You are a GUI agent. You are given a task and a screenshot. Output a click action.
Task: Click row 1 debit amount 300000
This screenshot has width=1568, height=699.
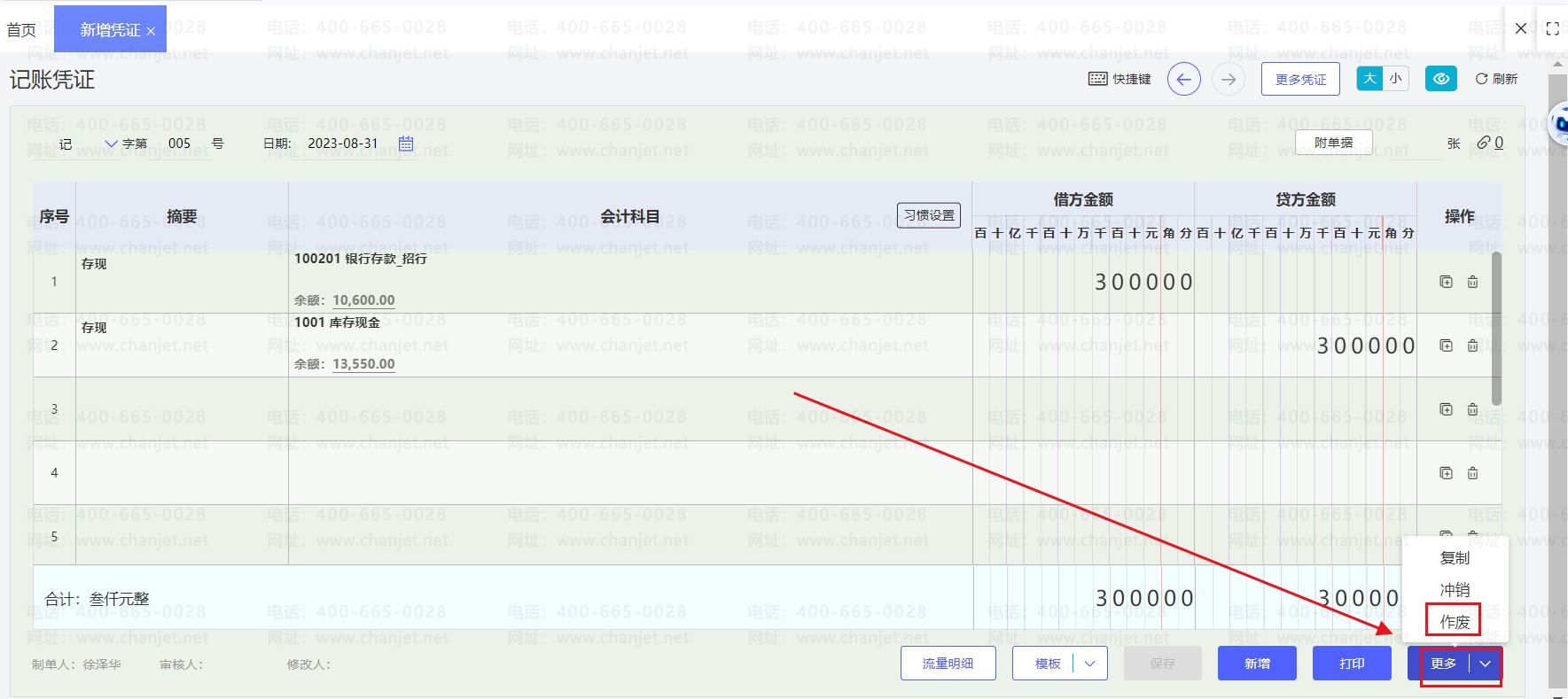1143,283
